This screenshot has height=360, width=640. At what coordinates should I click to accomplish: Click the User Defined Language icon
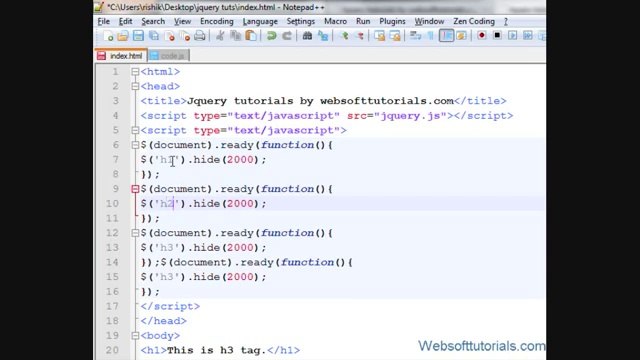(462, 36)
